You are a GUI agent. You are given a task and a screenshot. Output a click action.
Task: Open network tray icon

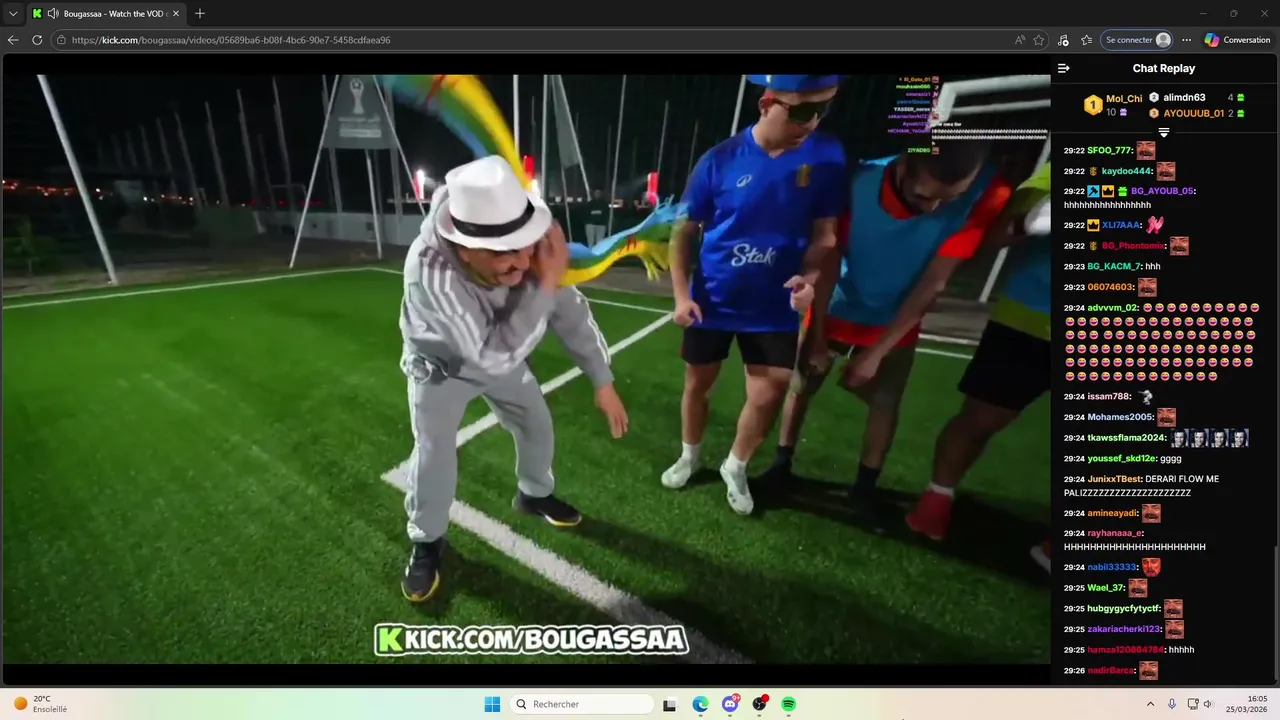tap(1193, 704)
